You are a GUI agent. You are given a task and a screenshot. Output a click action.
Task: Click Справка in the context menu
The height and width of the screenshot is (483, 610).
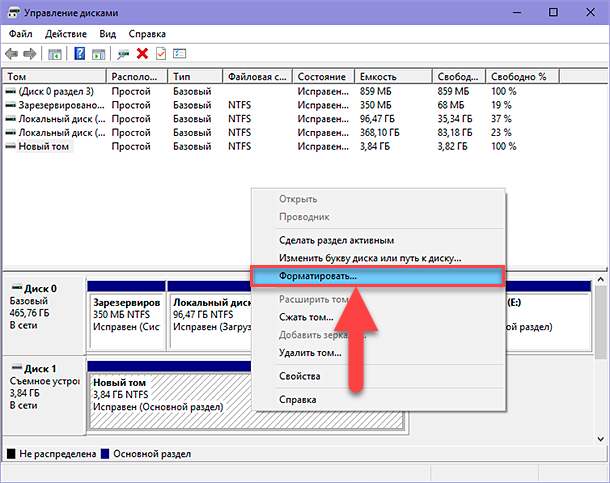pyautogui.click(x=377, y=400)
